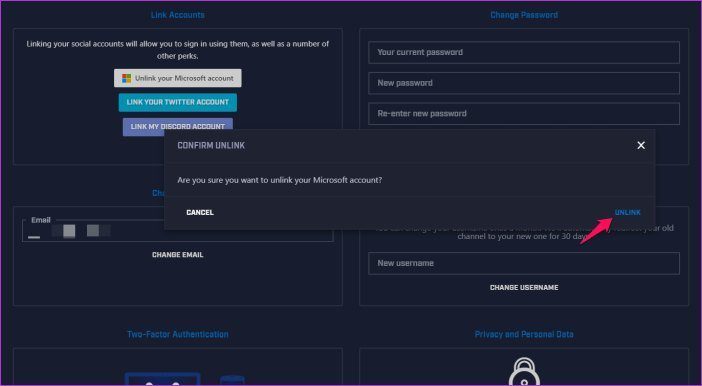Close the Confirm Unlink dialog with X
Viewport: 702px width, 386px height.
tap(641, 145)
